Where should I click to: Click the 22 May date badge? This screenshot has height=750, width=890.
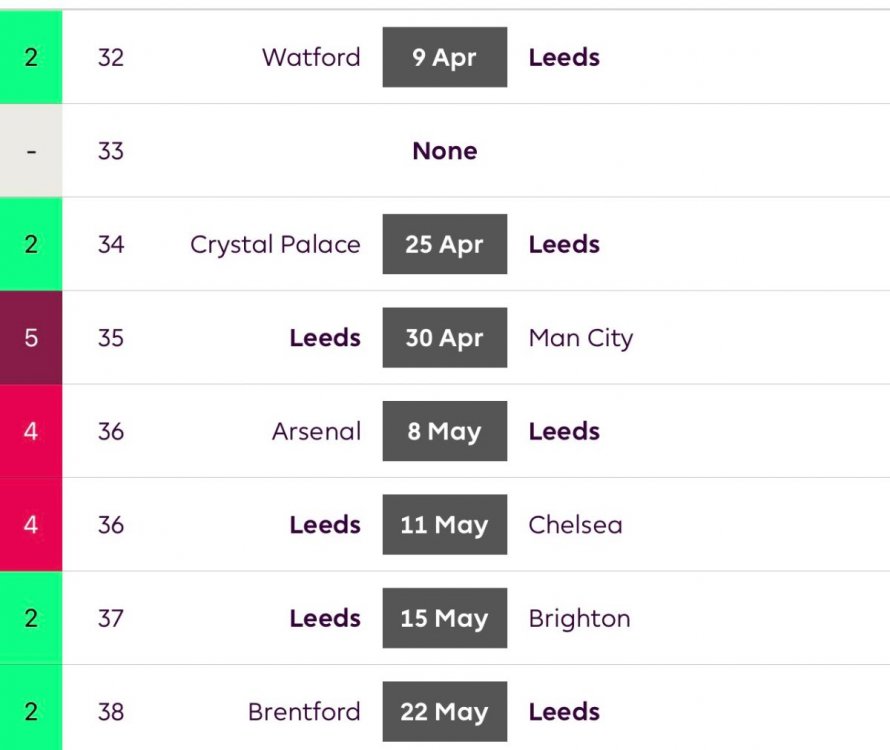(444, 712)
